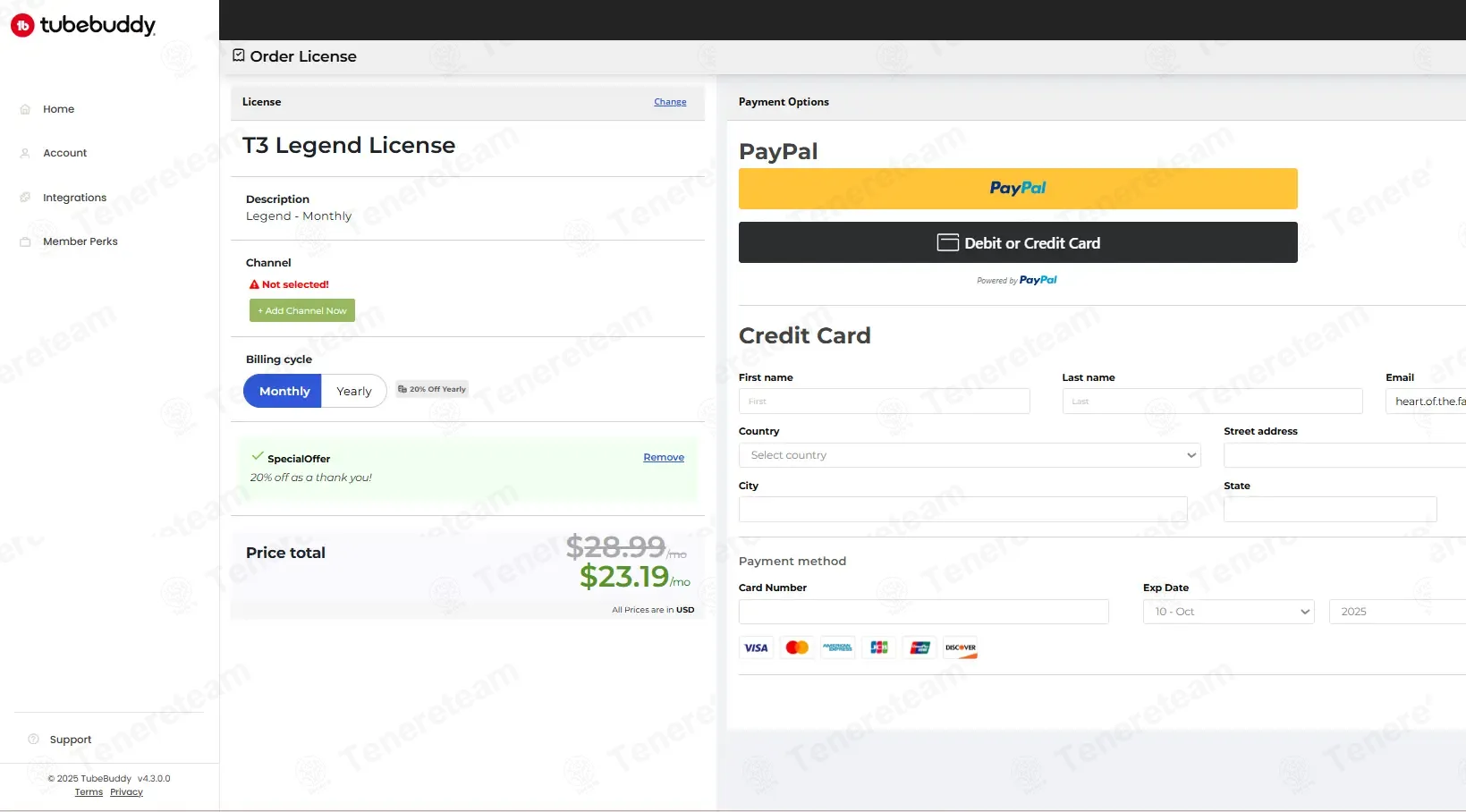Image resolution: width=1466 pixels, height=812 pixels.
Task: Remove the SpecialOffer coupon
Action: [664, 457]
